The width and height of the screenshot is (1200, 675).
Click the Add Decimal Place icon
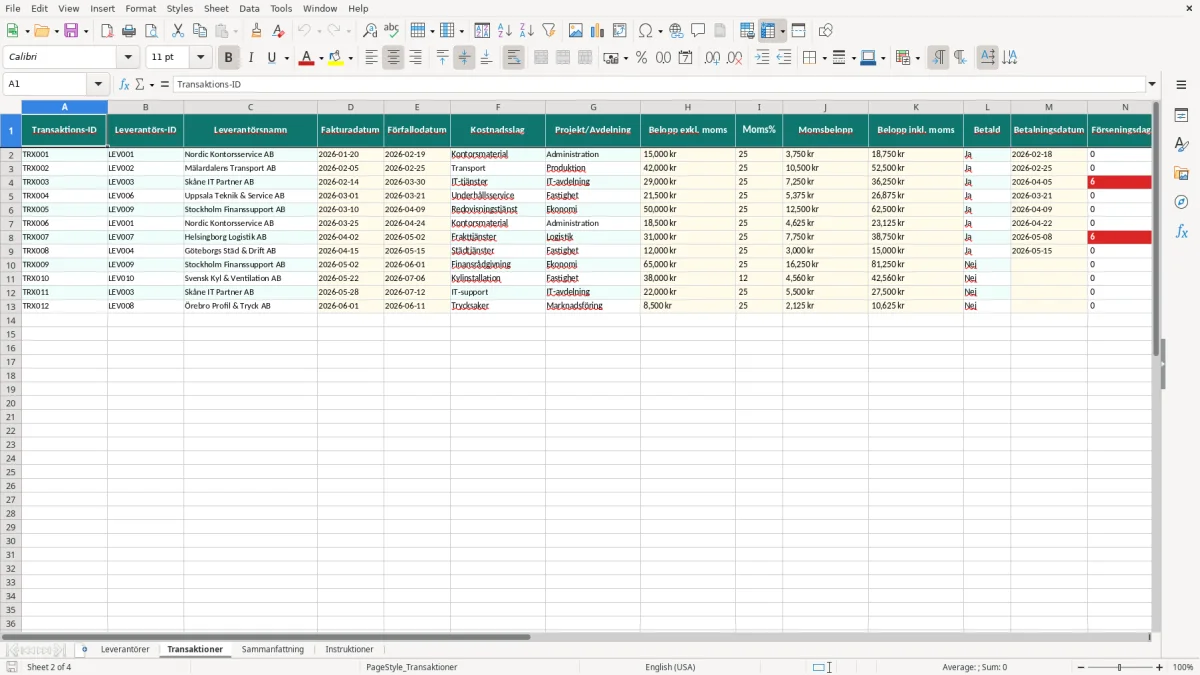click(712, 58)
